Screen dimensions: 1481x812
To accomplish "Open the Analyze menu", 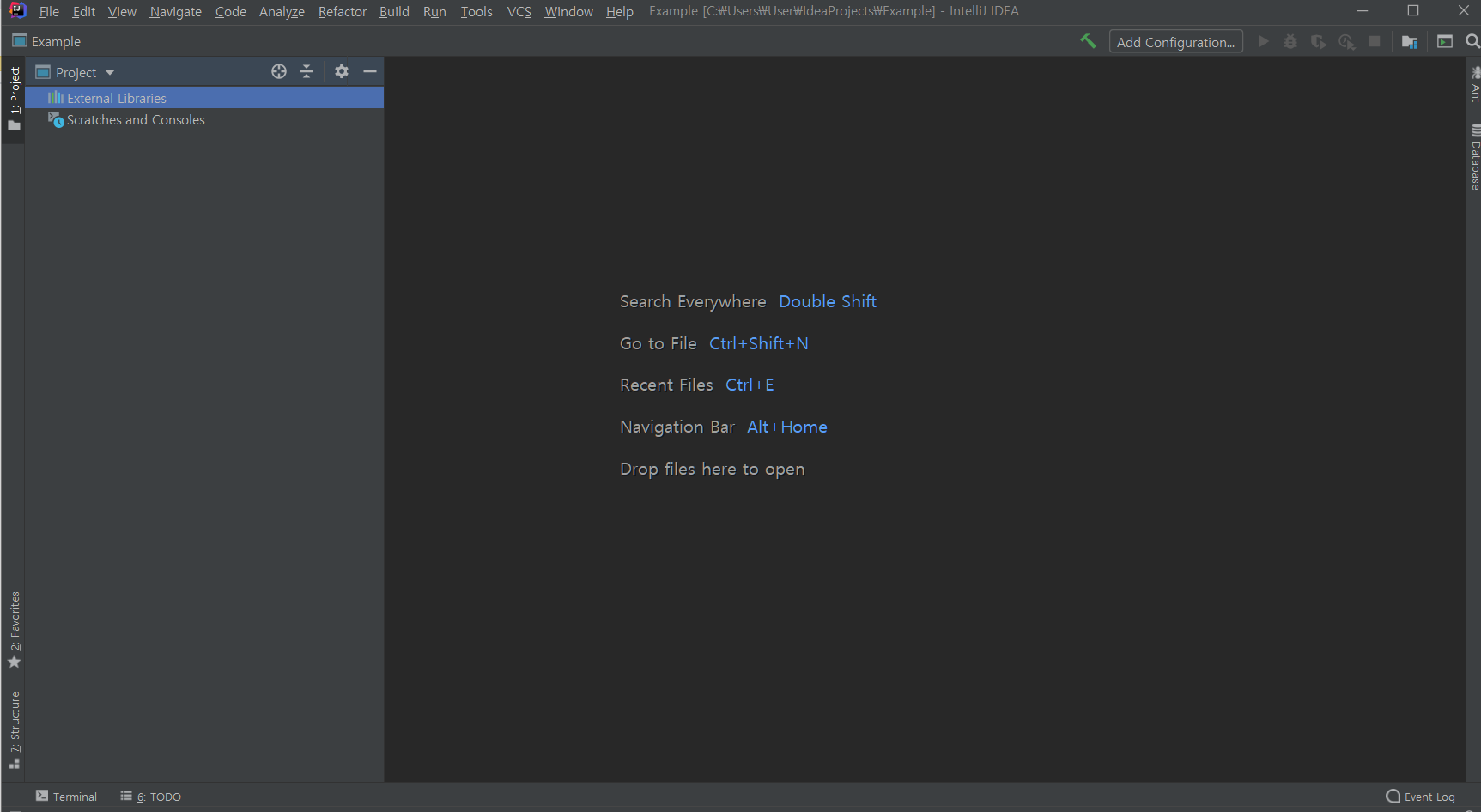I will pos(282,11).
